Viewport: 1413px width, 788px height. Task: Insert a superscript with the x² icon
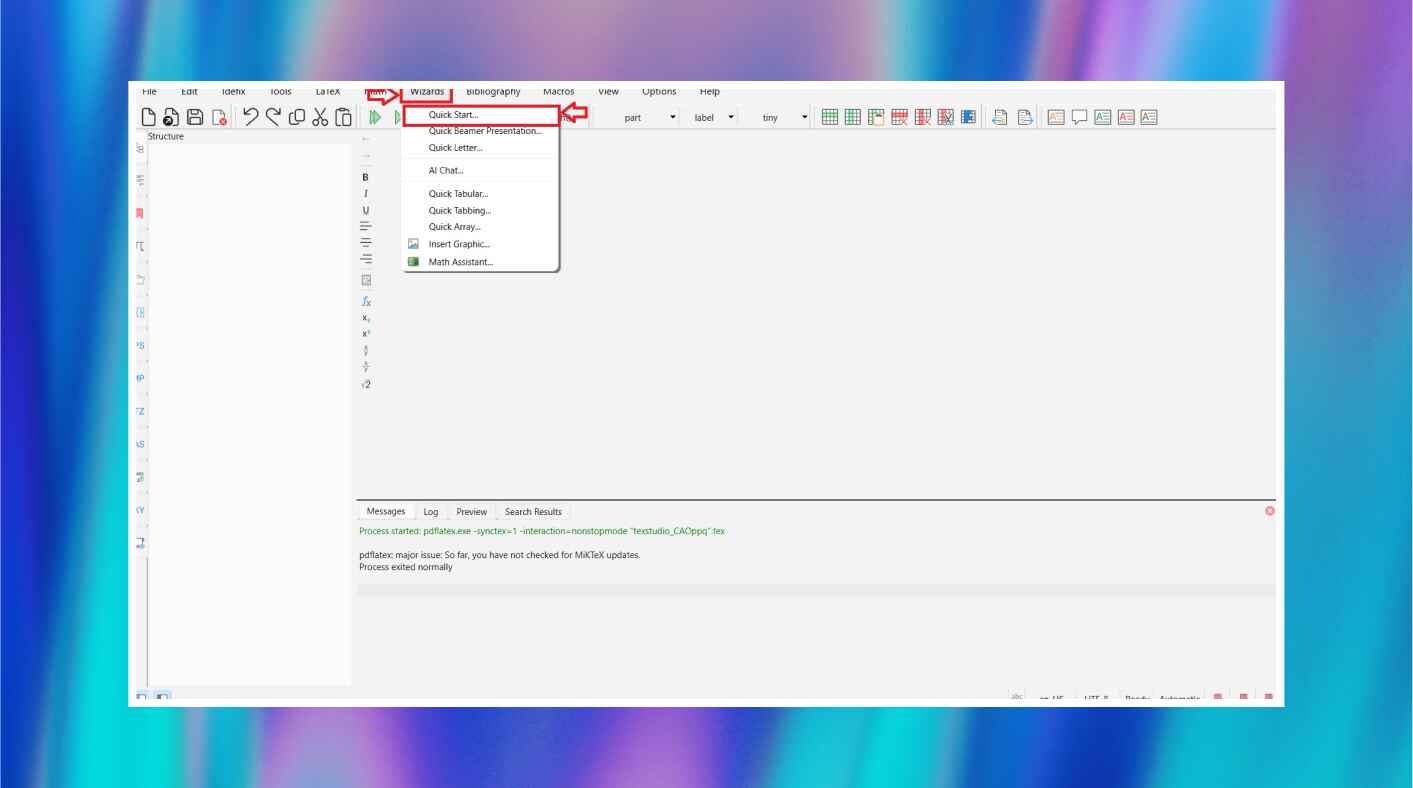pos(366,334)
